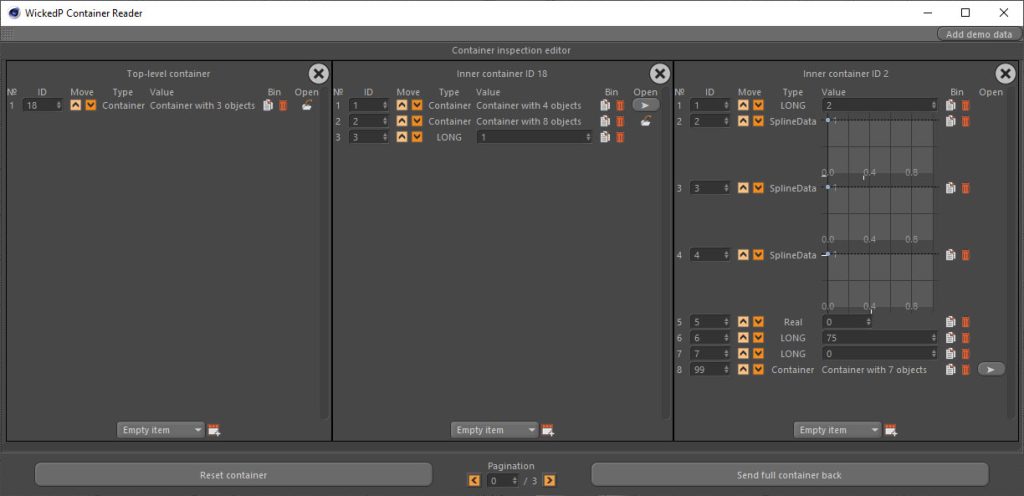Delete item ID 18 in top-level container
1024x496 pixels.
tap(283, 106)
